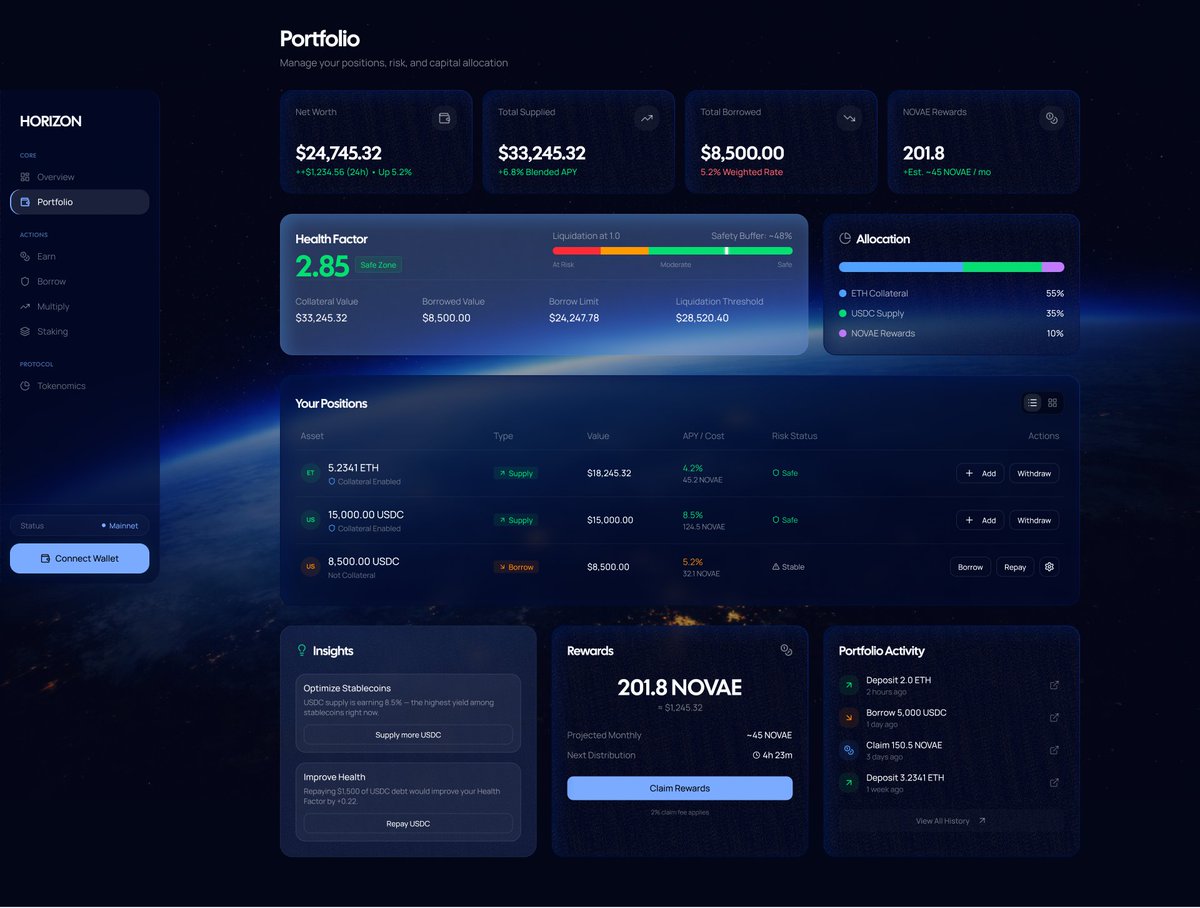Click the green arrow icon beside Deposit 2.0 ETH
Viewport: 1200px width, 908px height.
click(x=848, y=685)
